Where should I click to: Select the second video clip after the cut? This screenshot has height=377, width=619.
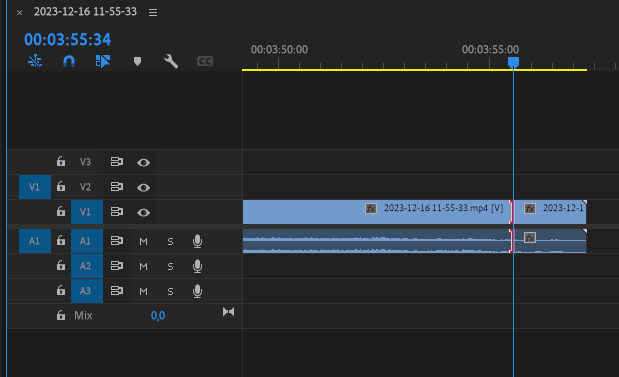click(550, 212)
